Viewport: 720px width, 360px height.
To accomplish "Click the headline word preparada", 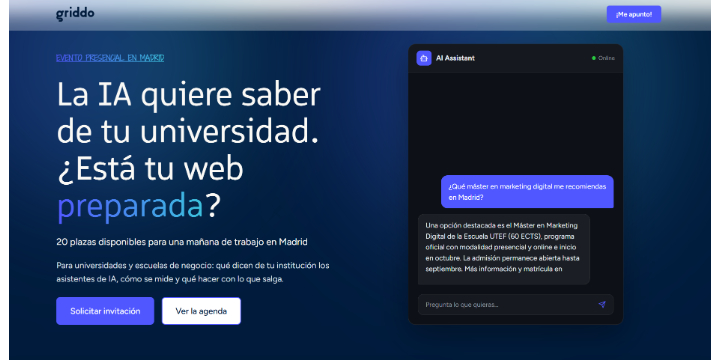I will pyautogui.click(x=129, y=207).
